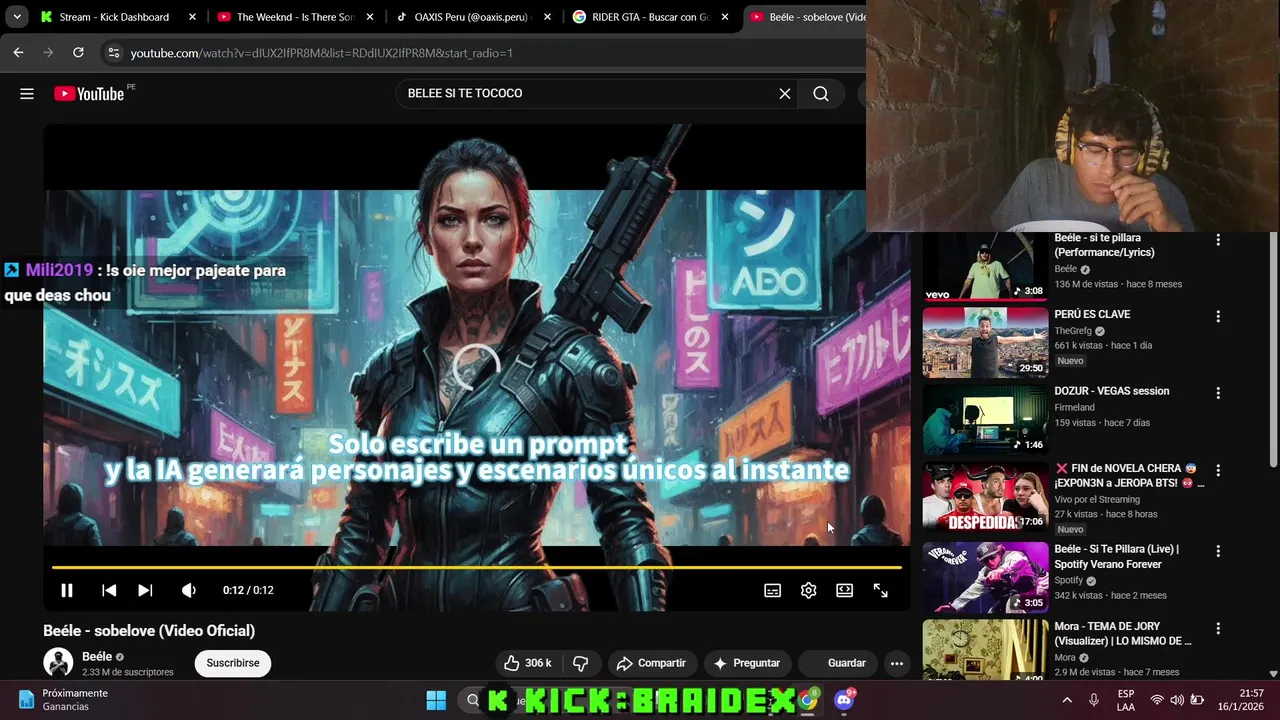Close The Weeknd tab
This screenshot has height=720, width=1280.
click(370, 17)
